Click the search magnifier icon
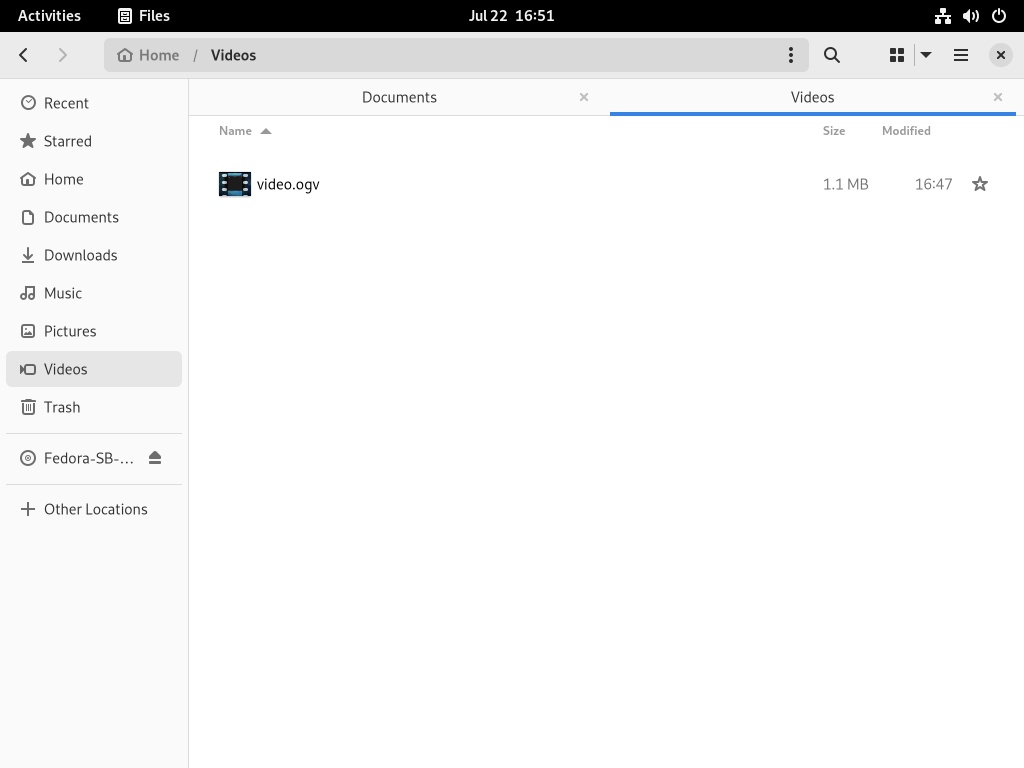 click(831, 55)
